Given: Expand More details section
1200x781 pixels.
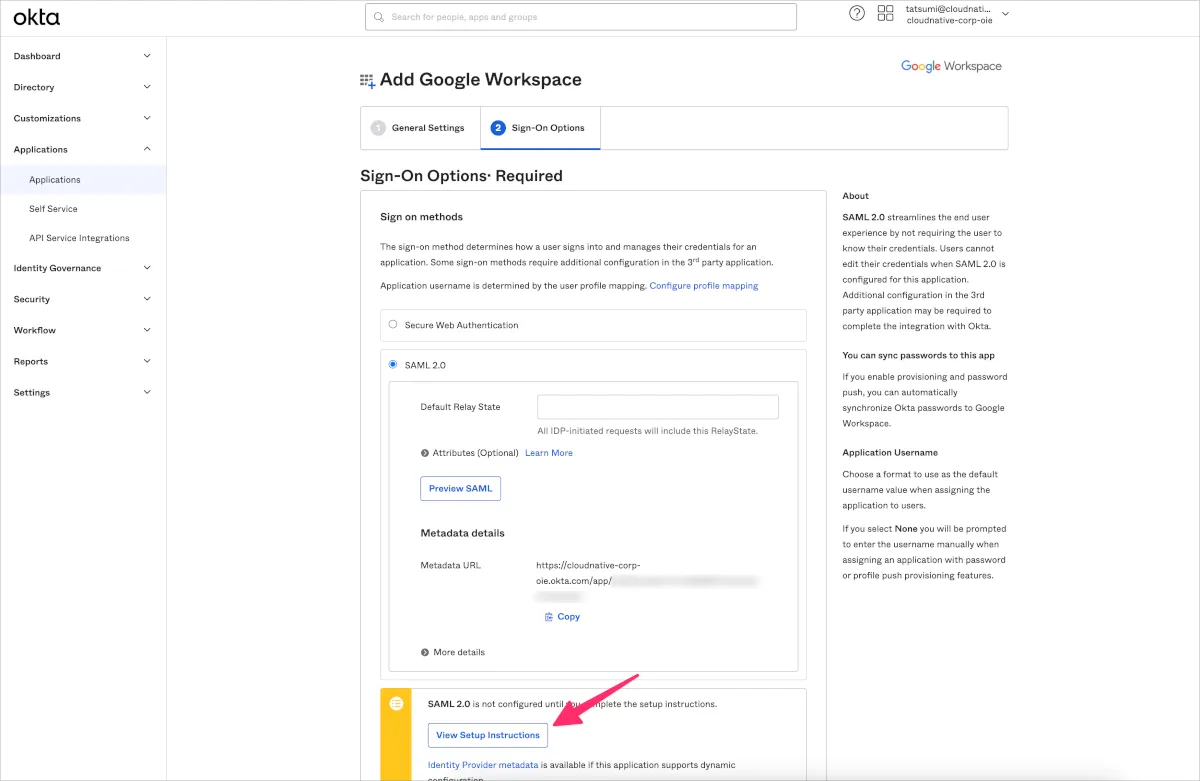Looking at the screenshot, I should 426,652.
